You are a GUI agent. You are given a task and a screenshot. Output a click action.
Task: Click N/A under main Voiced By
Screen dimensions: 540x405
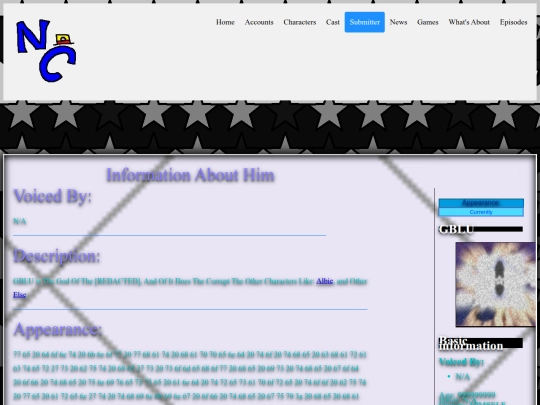(20, 221)
